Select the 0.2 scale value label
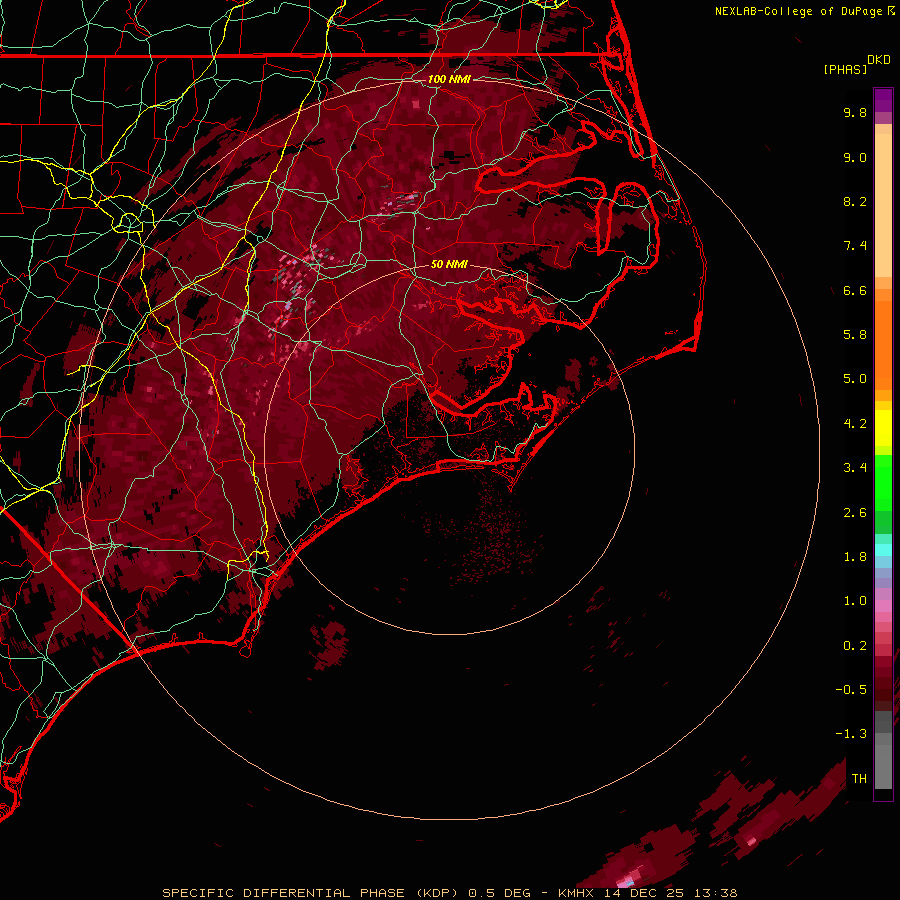900x900 pixels. [855, 646]
